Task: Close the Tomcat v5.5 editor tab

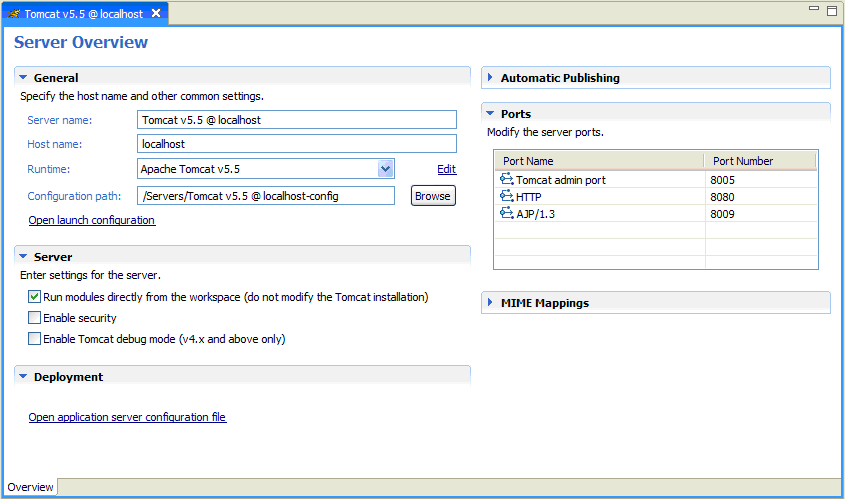Action: [156, 13]
